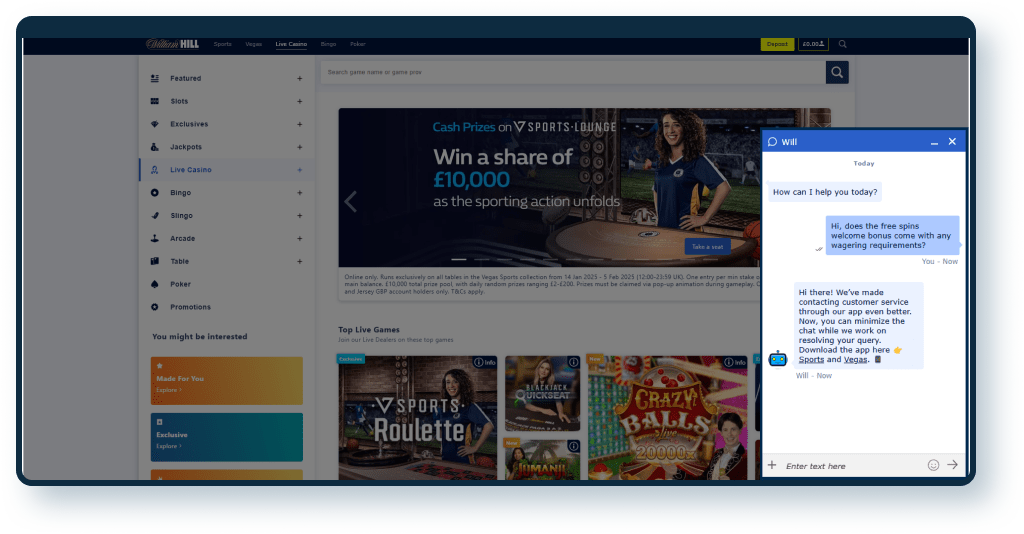Viewport: 1024px width, 534px height.
Task: Click the info icon on Blackjack Quickseat
Action: click(573, 362)
